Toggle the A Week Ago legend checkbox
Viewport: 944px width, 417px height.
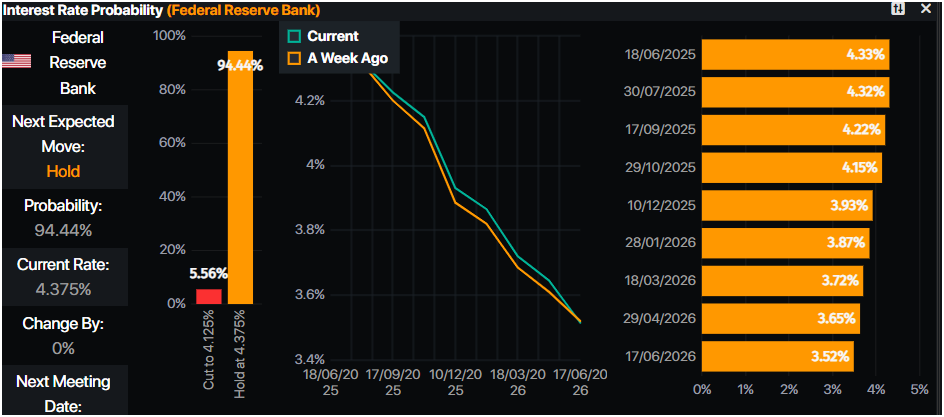(294, 59)
